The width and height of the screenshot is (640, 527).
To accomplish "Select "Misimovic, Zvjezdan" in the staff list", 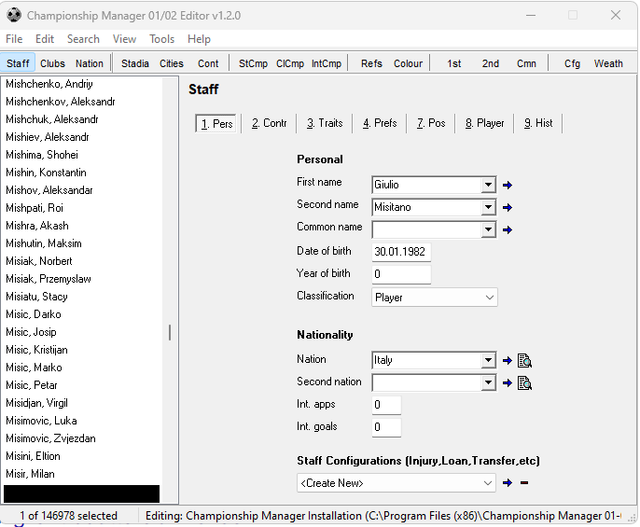I will tap(83, 439).
